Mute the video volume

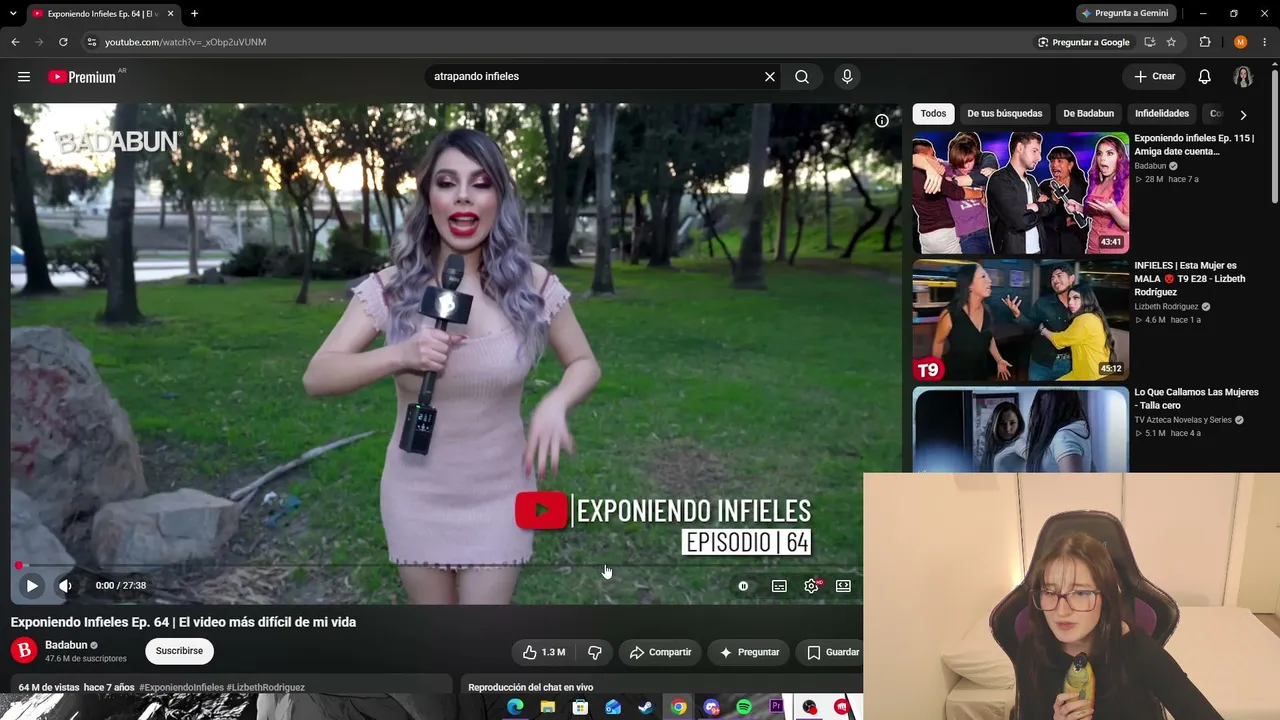click(x=66, y=586)
